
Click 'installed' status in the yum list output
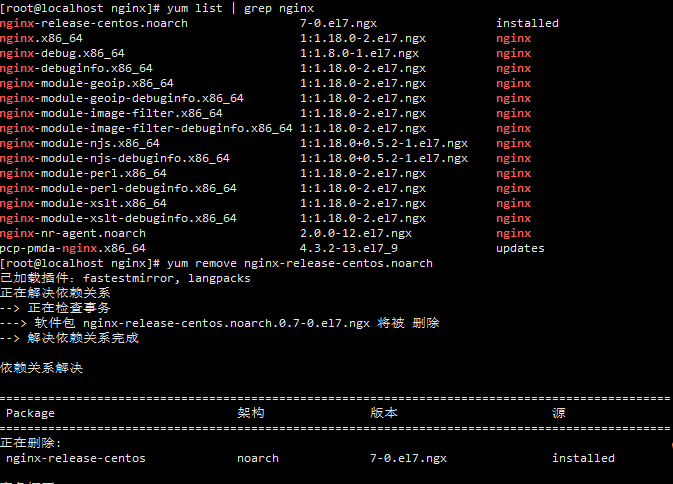coord(527,23)
